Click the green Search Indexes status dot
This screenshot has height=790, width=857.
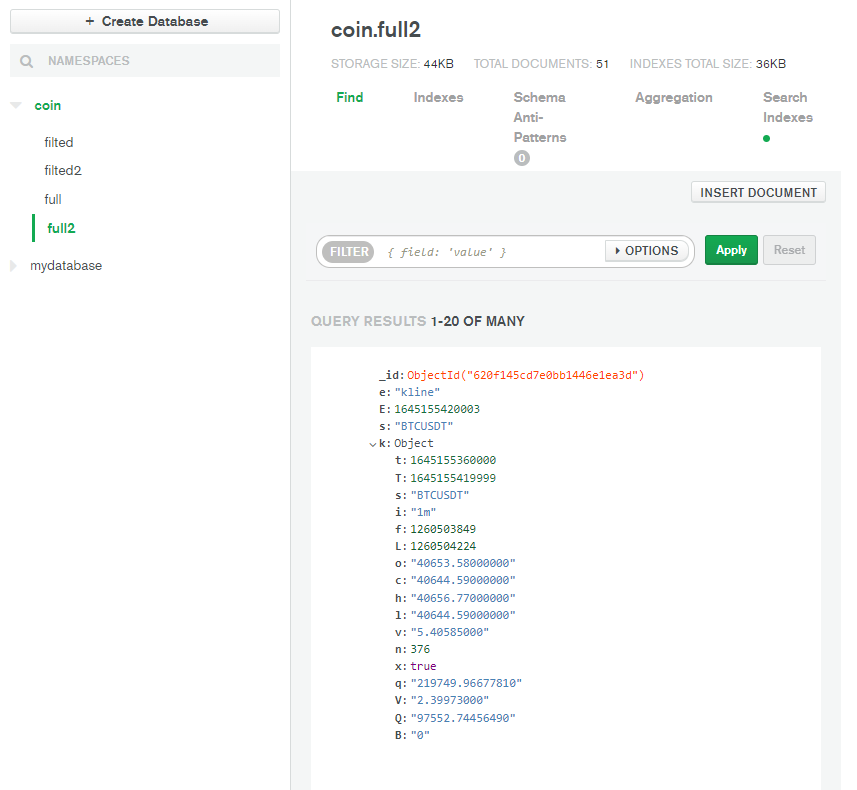(x=766, y=138)
